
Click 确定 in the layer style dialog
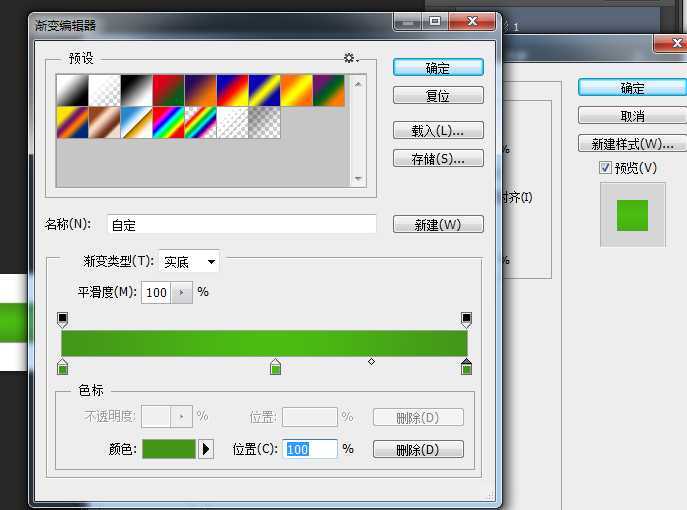(x=633, y=88)
